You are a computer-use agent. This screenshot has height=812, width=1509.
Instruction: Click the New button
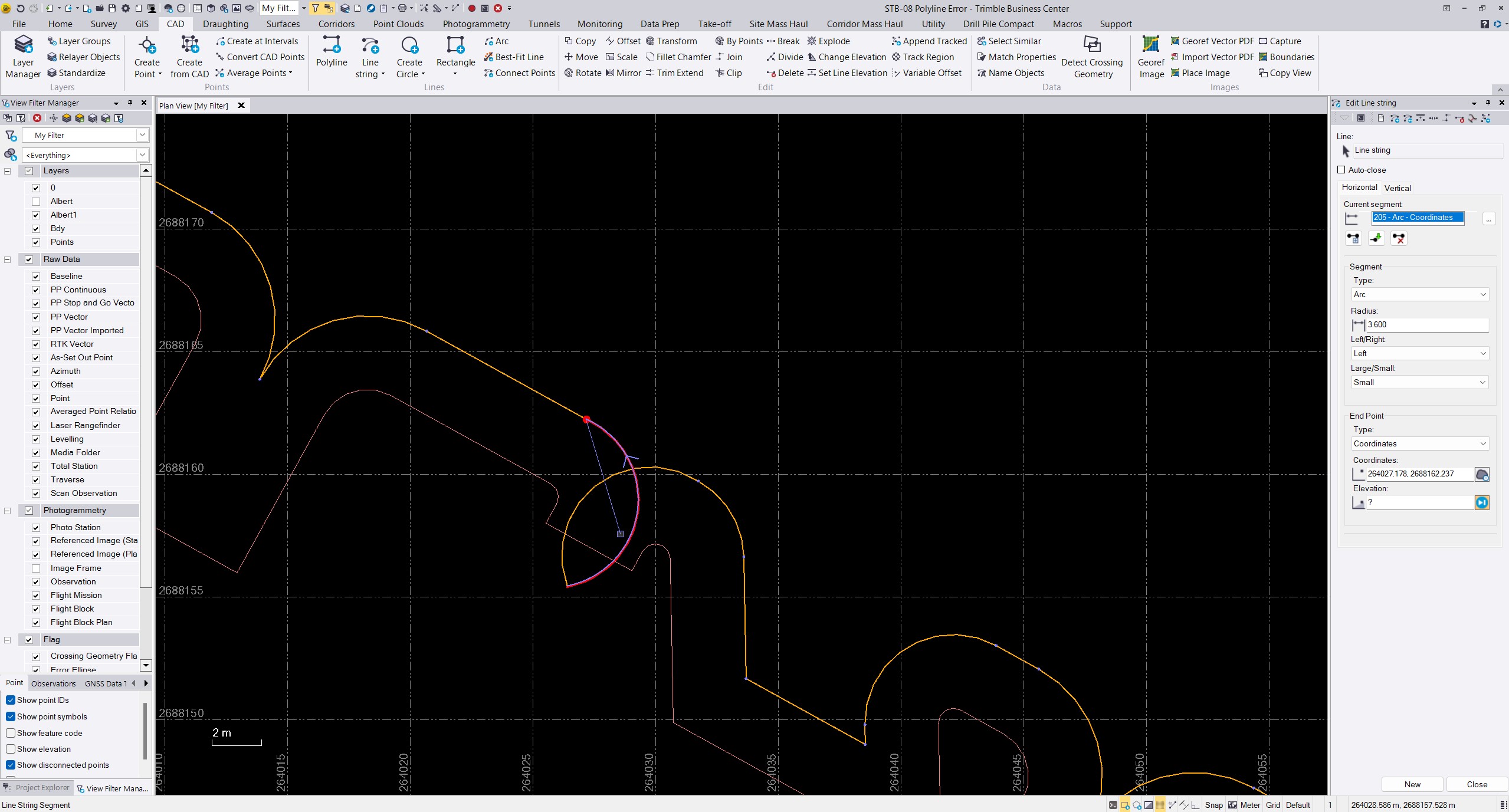(1412, 784)
